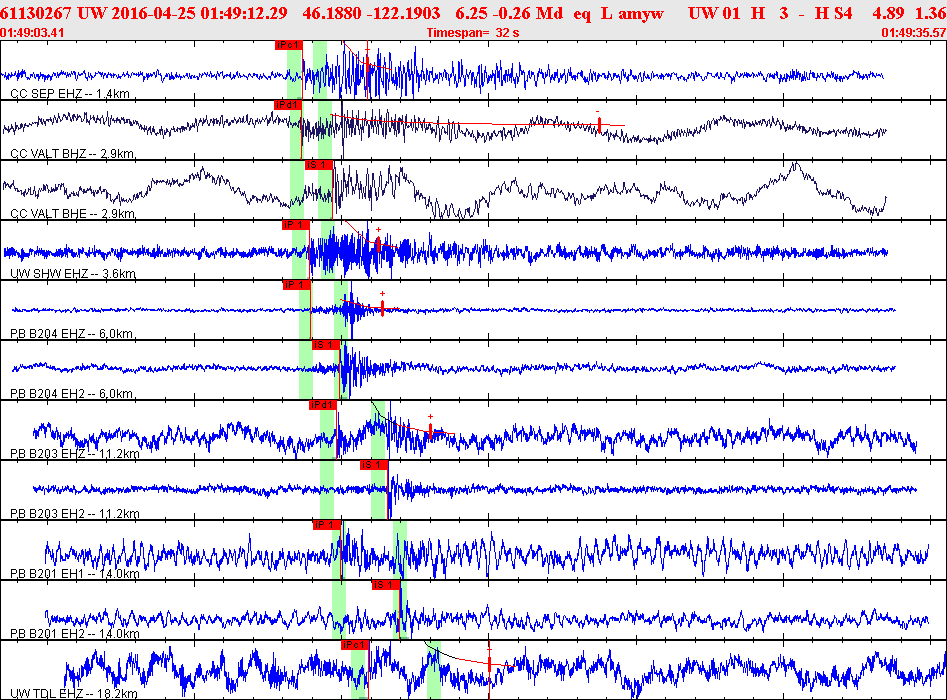947x700 pixels.
Task: Select the PB B203 EH2 -- 11.2km label
Action: tap(75, 513)
